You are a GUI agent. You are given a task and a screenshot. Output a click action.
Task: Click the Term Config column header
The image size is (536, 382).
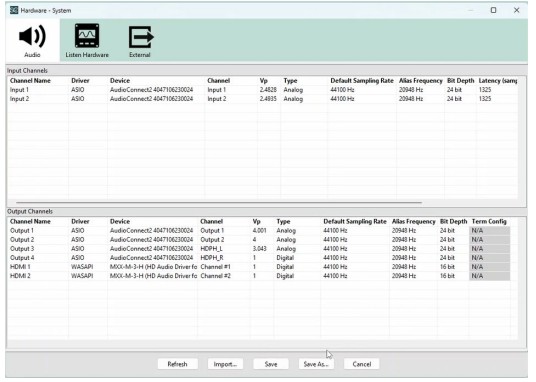pos(489,222)
